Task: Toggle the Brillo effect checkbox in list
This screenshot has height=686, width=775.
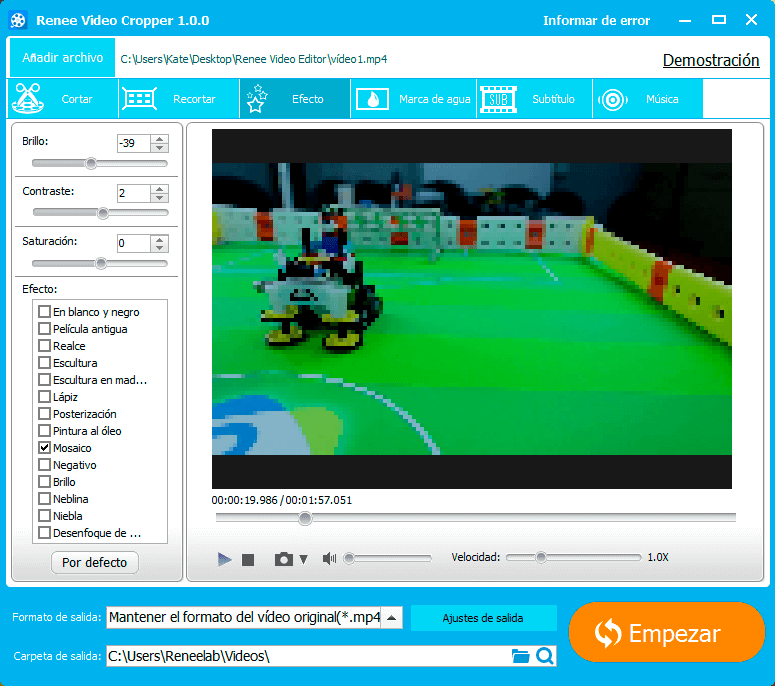Action: pyautogui.click(x=44, y=481)
